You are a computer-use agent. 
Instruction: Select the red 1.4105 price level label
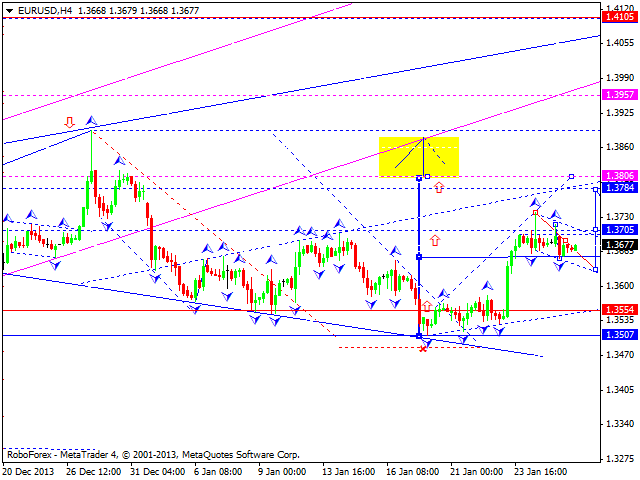pos(620,17)
